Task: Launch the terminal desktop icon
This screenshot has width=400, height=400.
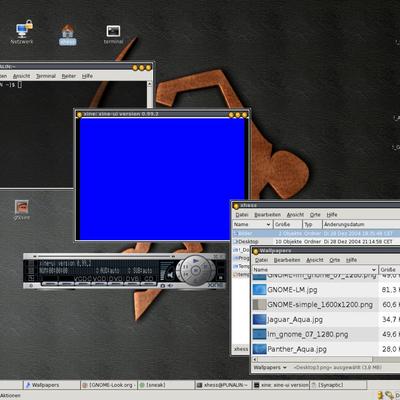Action: point(113,34)
